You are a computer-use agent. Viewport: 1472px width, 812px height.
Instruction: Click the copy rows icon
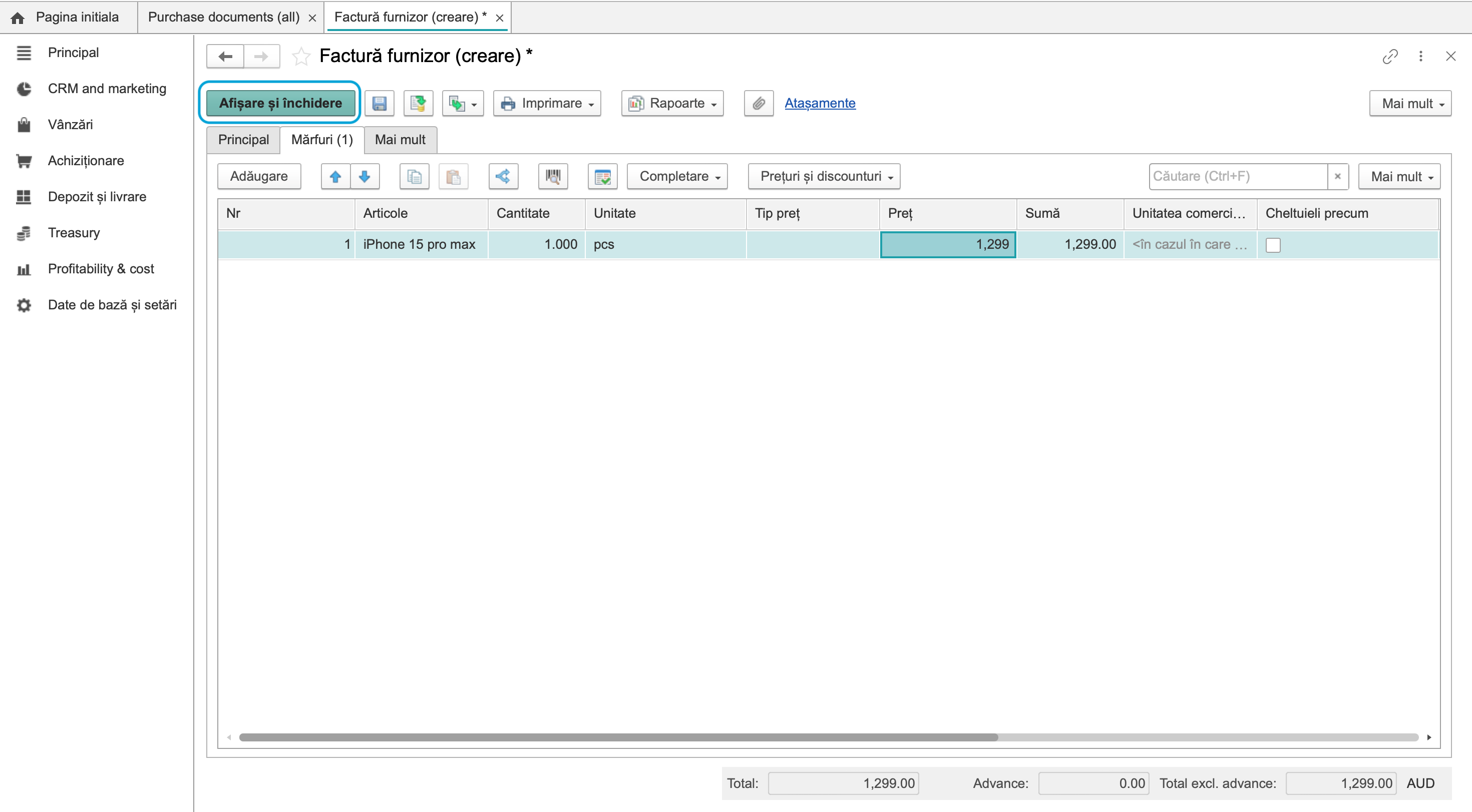(414, 177)
